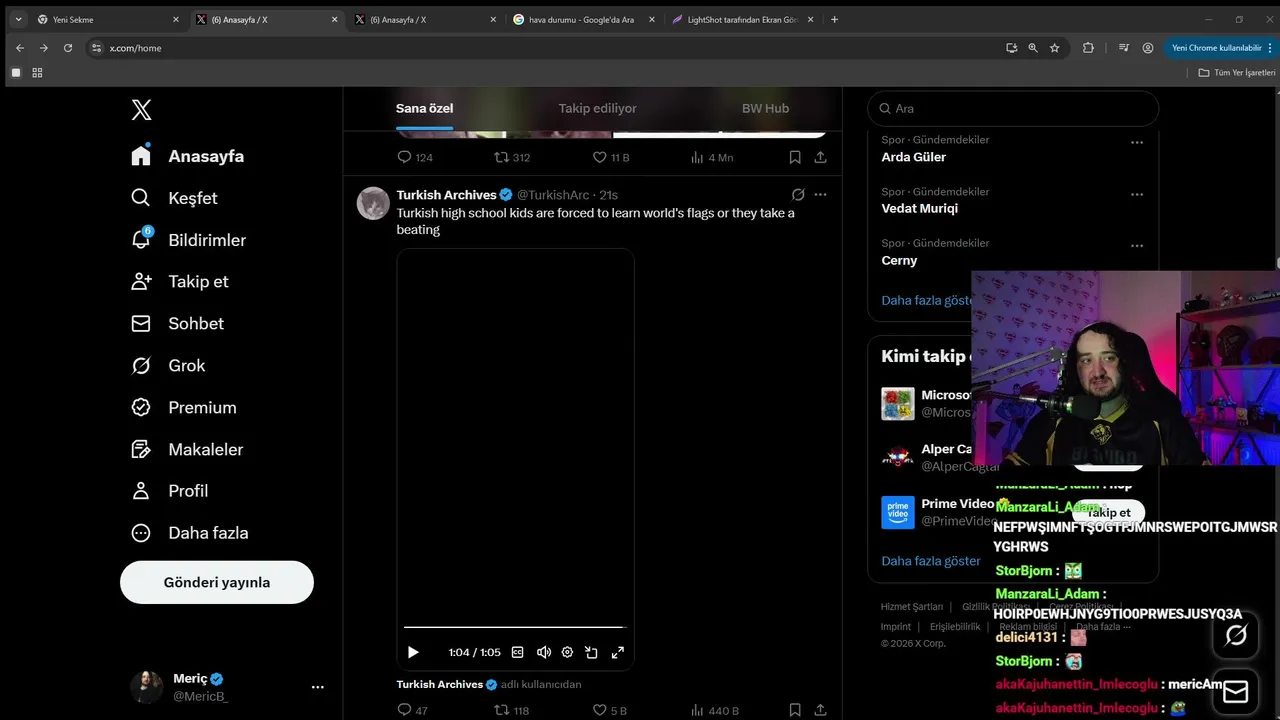Like the post with 11 B likes

click(x=611, y=157)
